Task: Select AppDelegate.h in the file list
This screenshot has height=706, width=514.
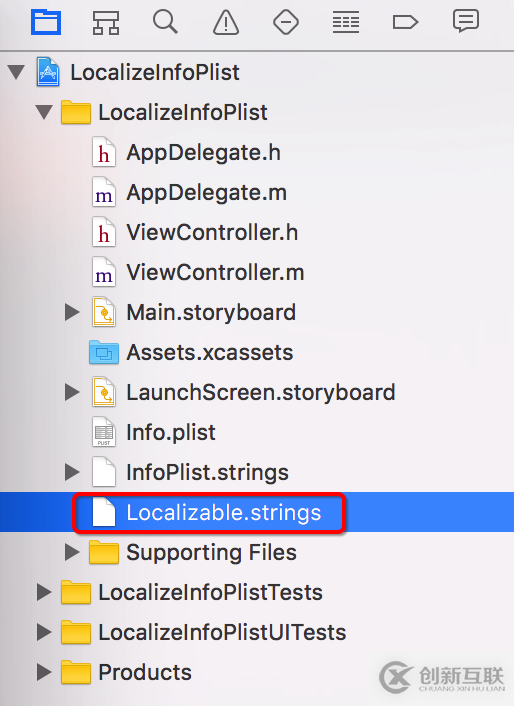Action: (203, 152)
